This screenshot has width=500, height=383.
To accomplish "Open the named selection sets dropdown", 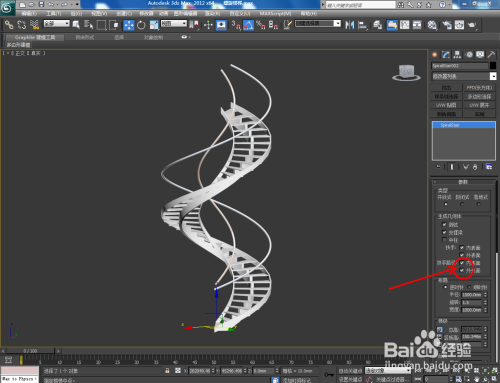I will coord(318,23).
